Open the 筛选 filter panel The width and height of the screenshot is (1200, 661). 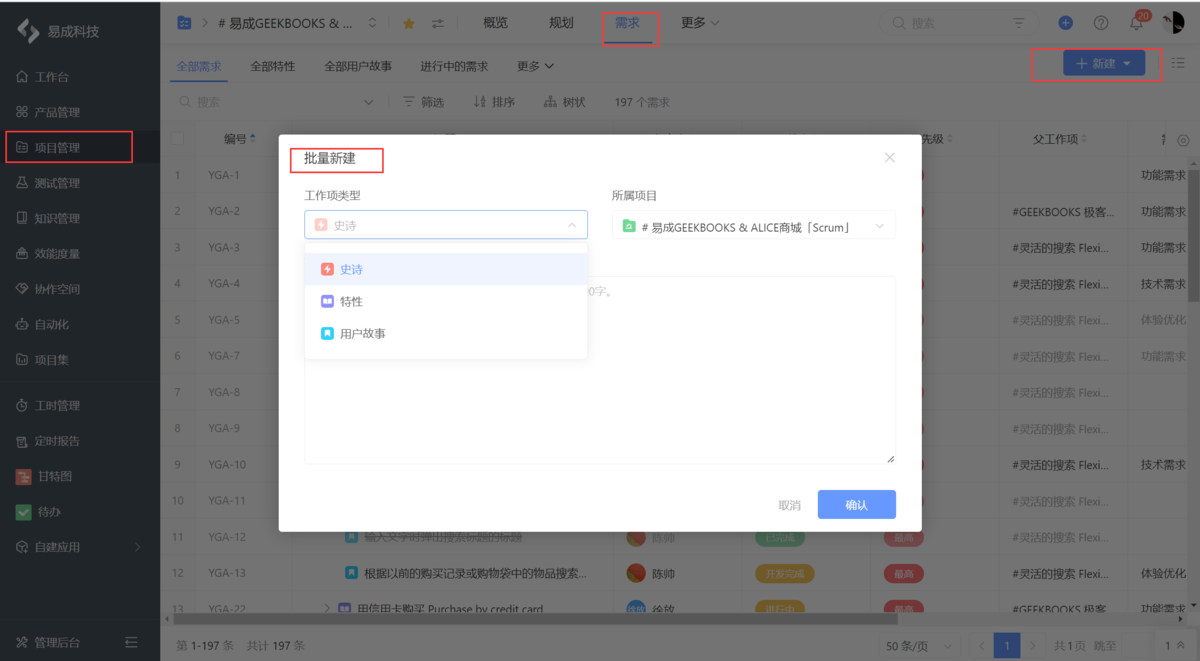(424, 101)
